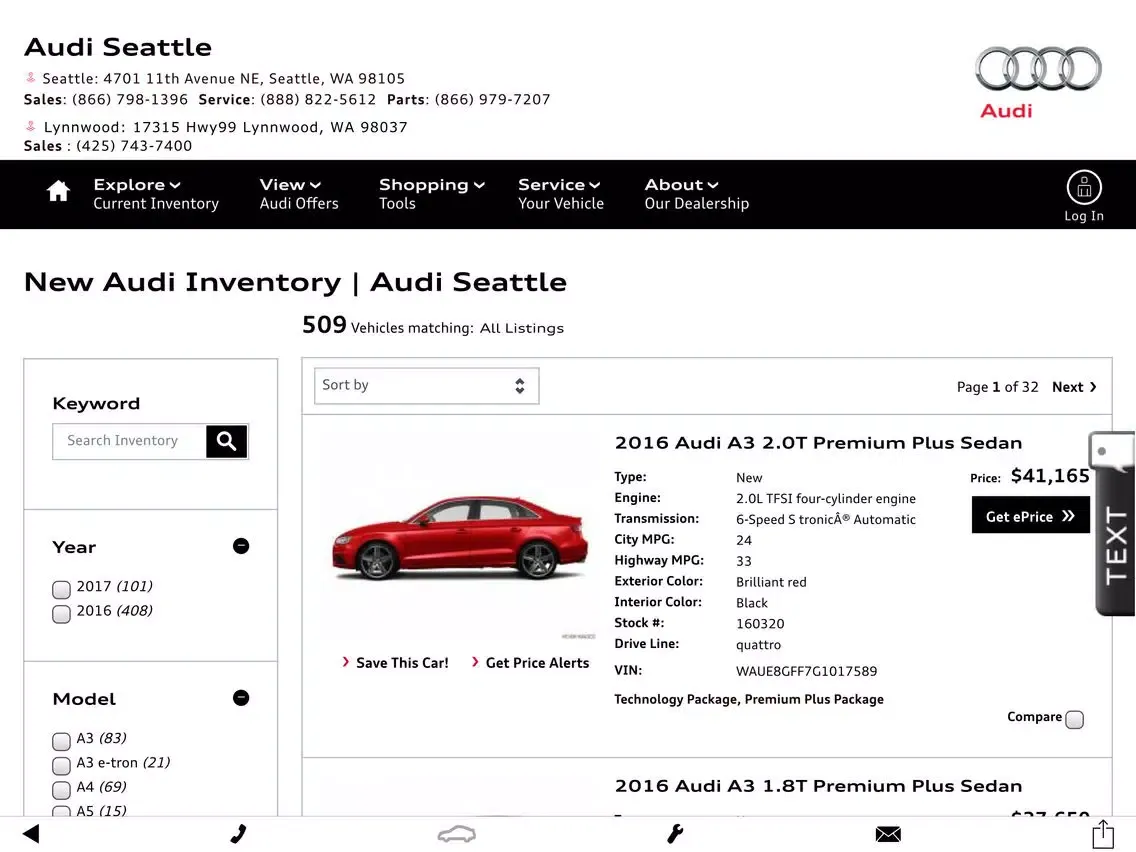Check the A3 model filter
Screen dimensions: 1136x852
tap(62, 741)
